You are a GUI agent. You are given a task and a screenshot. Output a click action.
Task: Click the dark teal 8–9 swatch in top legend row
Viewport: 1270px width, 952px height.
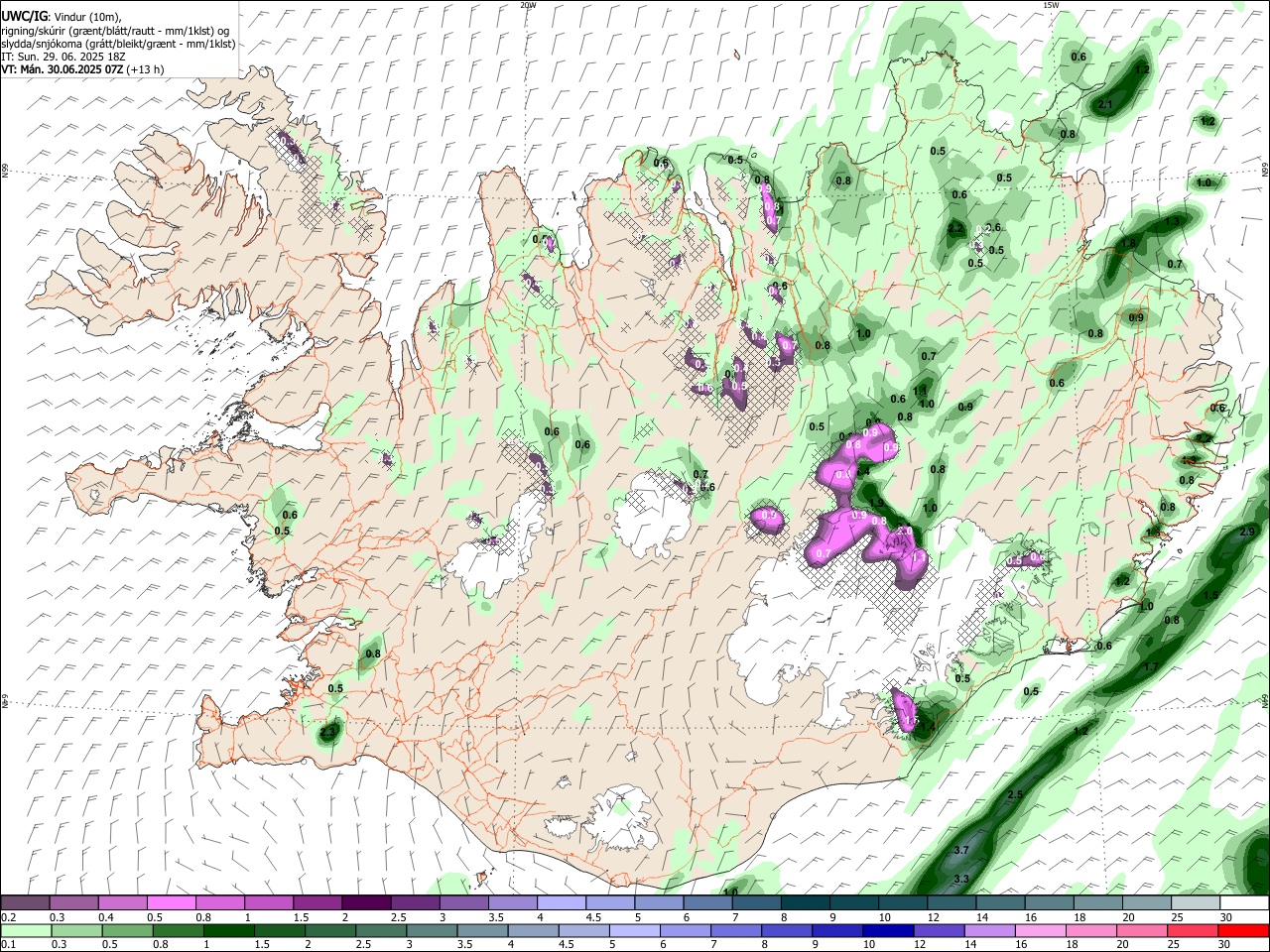coord(806,903)
